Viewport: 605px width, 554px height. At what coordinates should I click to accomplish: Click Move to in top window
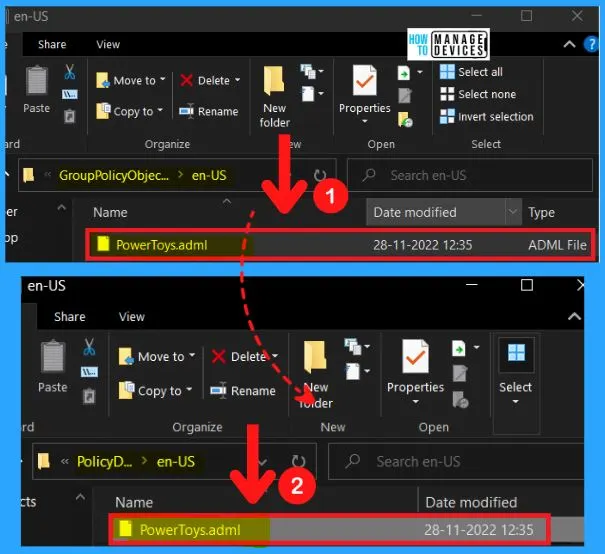pos(130,80)
